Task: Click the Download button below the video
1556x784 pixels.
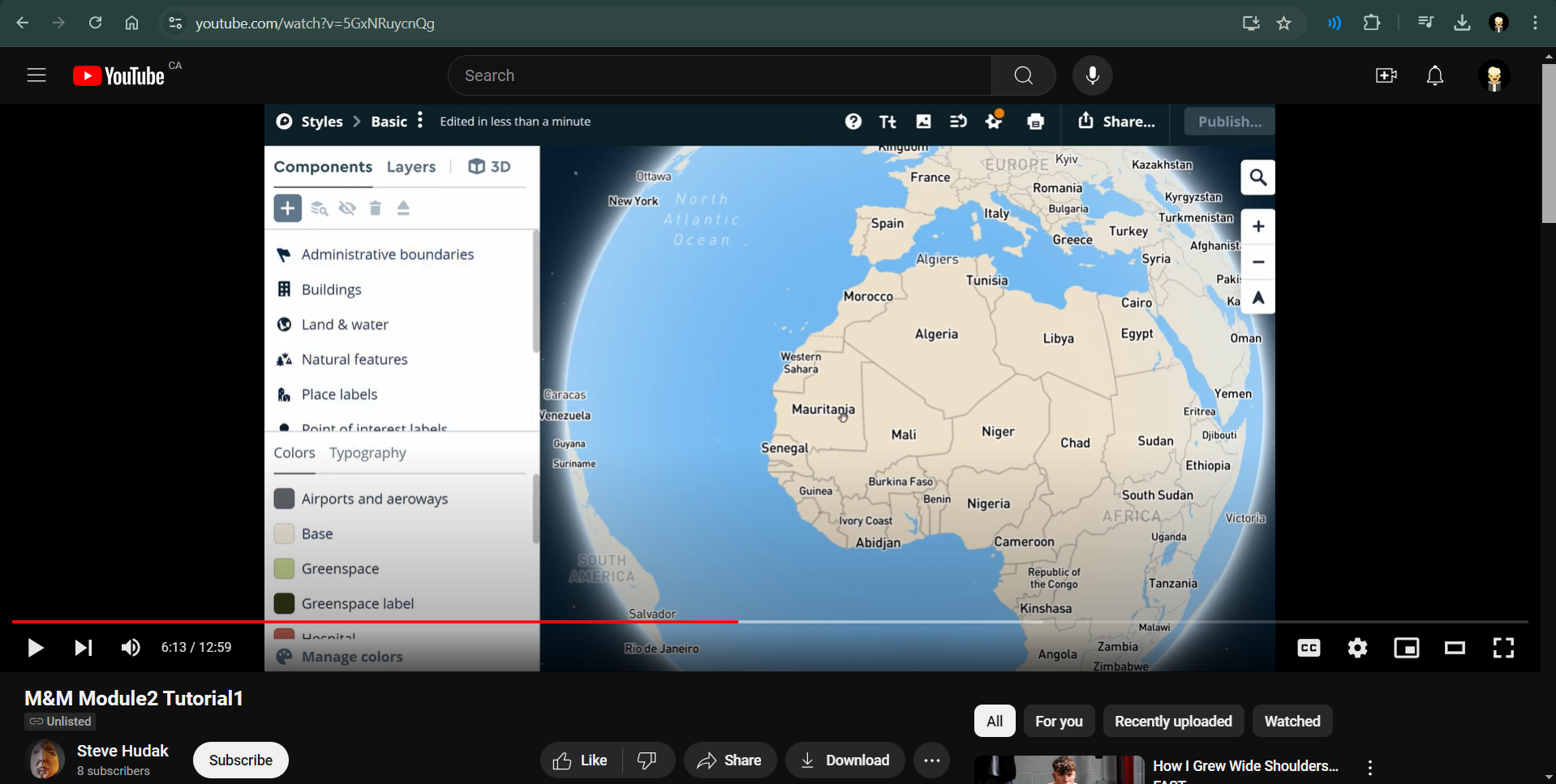Action: click(845, 760)
